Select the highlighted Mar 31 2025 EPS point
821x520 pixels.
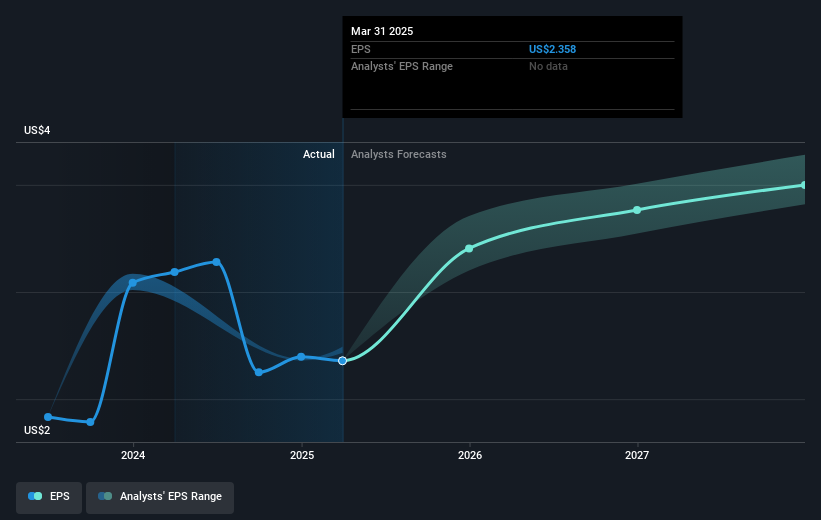tap(342, 361)
